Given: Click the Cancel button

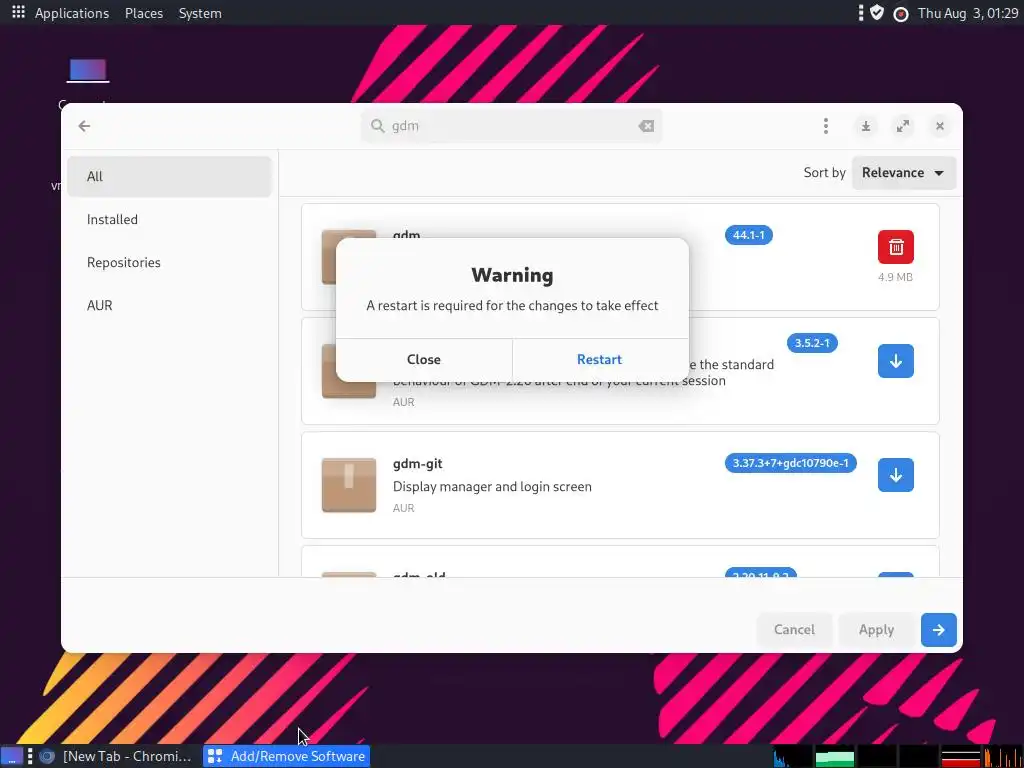Looking at the screenshot, I should [794, 630].
